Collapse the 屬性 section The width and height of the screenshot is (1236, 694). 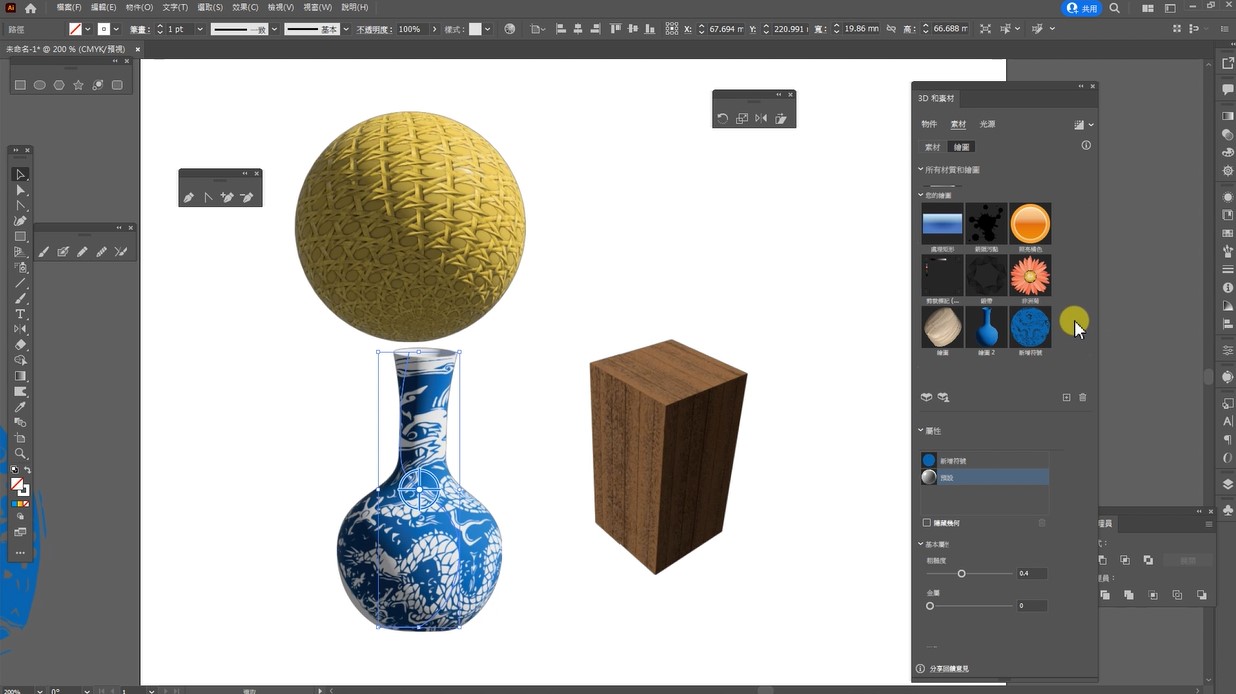click(921, 431)
